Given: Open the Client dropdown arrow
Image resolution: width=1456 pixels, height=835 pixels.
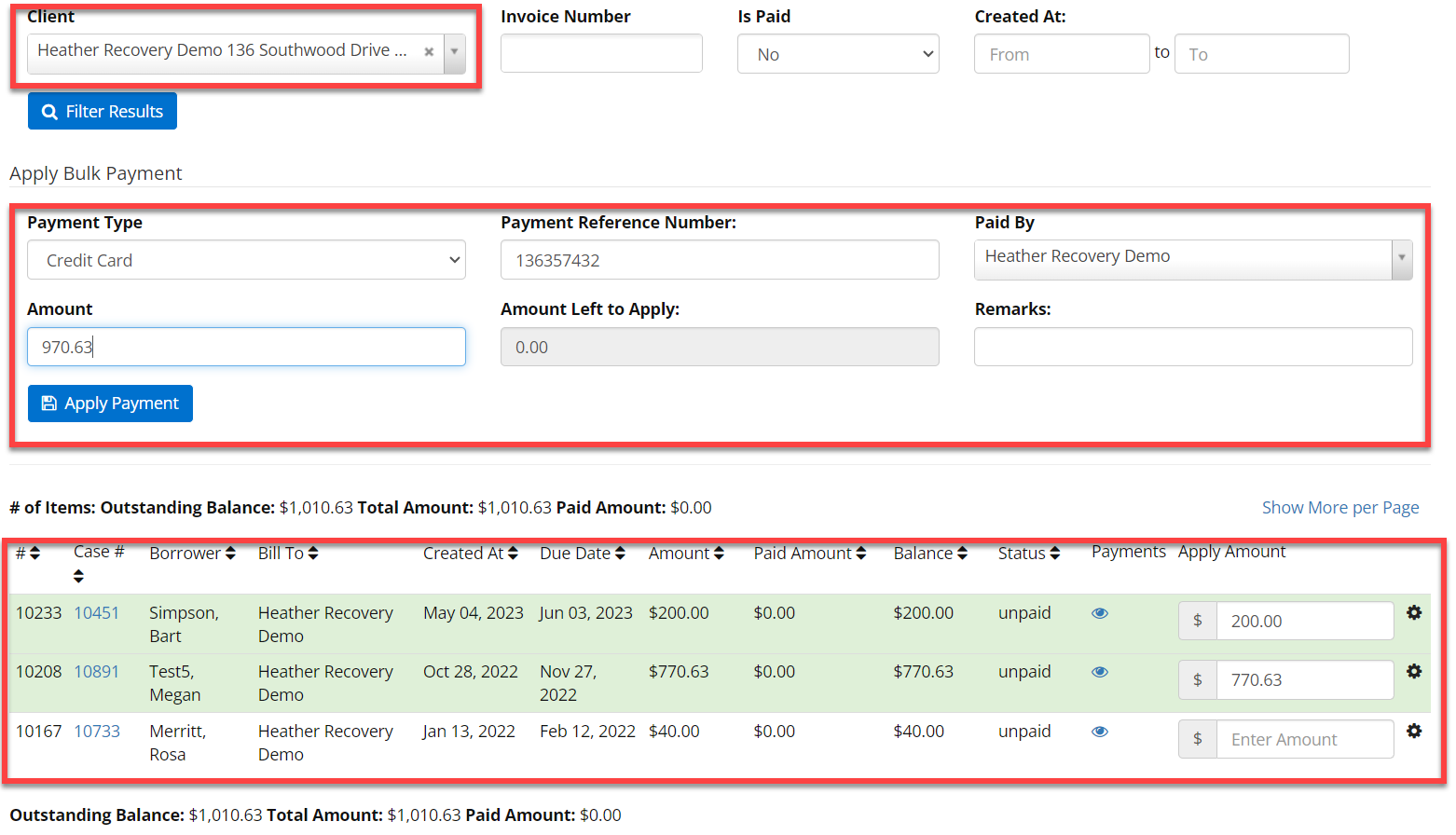Looking at the screenshot, I should tap(455, 52).
